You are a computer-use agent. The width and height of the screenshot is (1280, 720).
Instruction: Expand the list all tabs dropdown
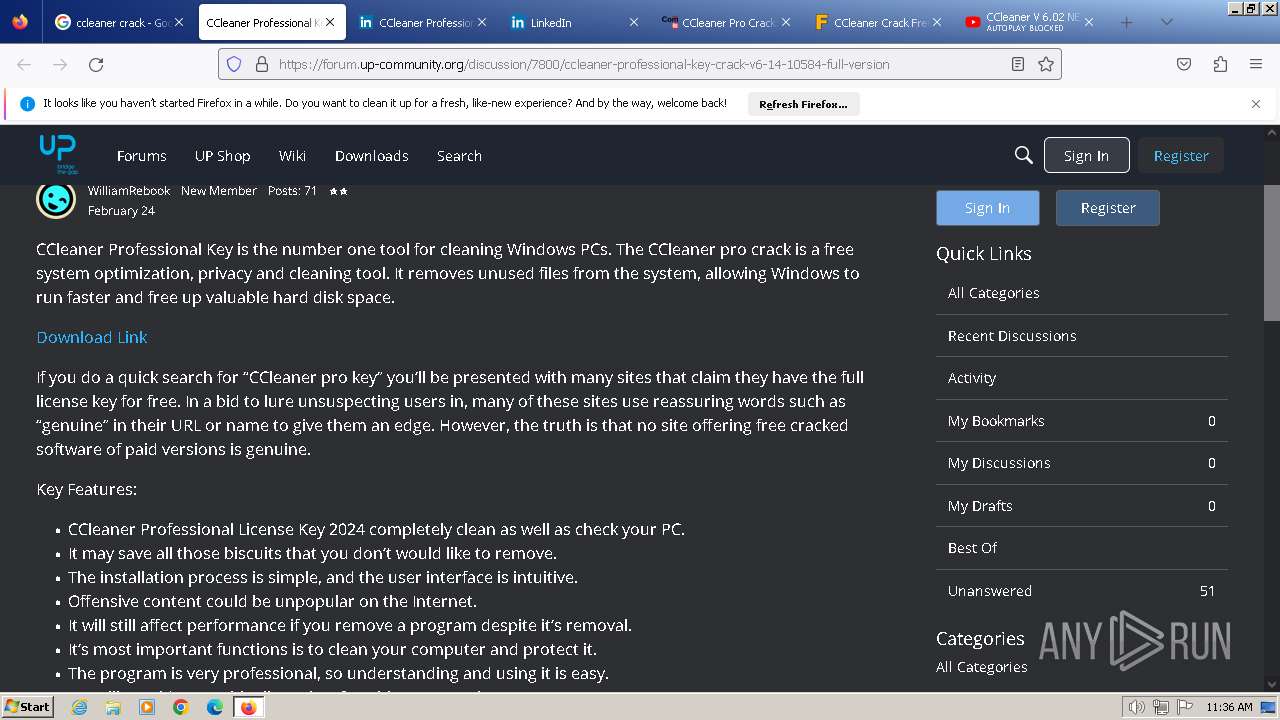(1166, 22)
